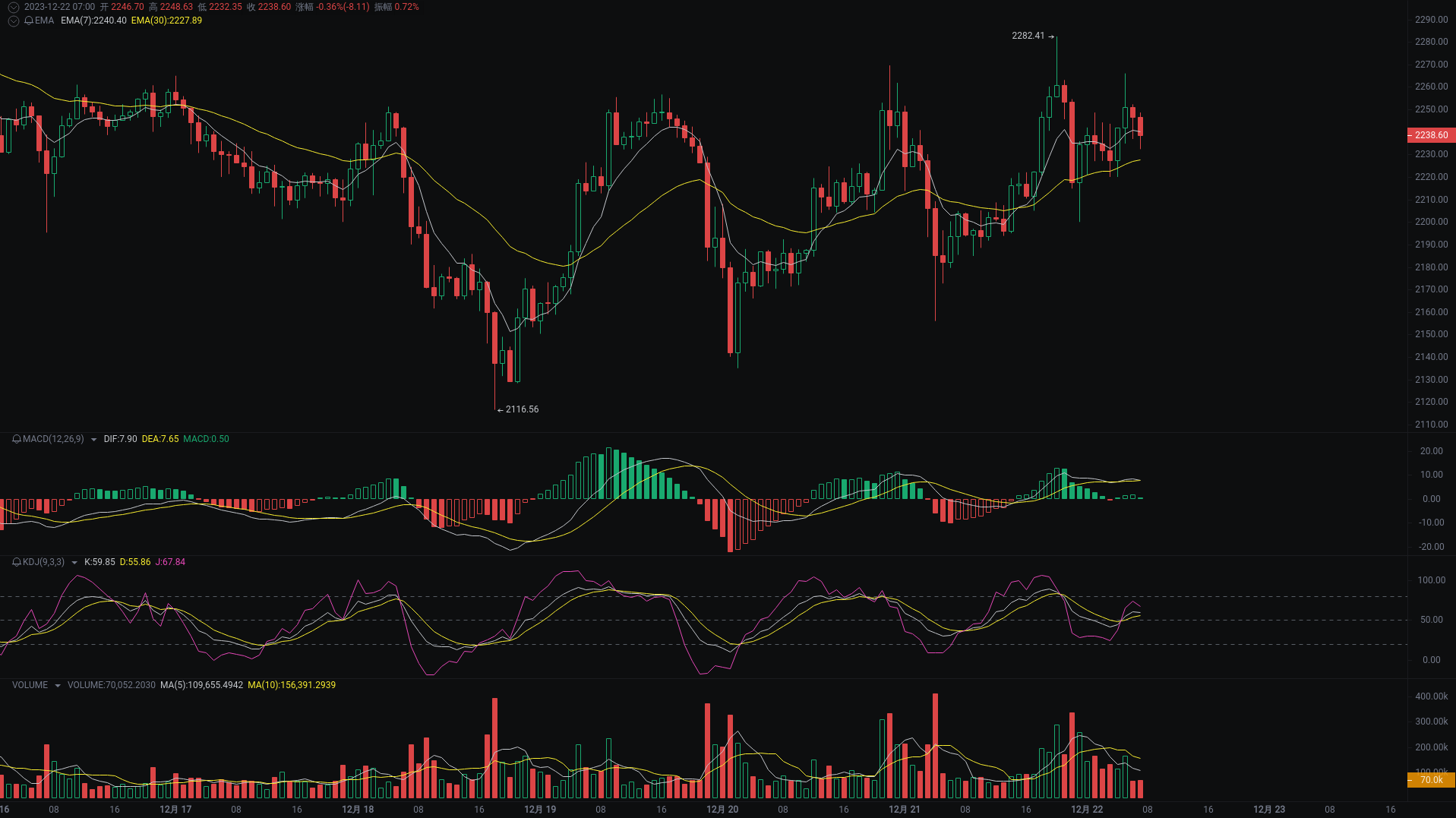Click the VOLUME:70,052.2030 readout
The image size is (1456, 818).
pos(111,685)
